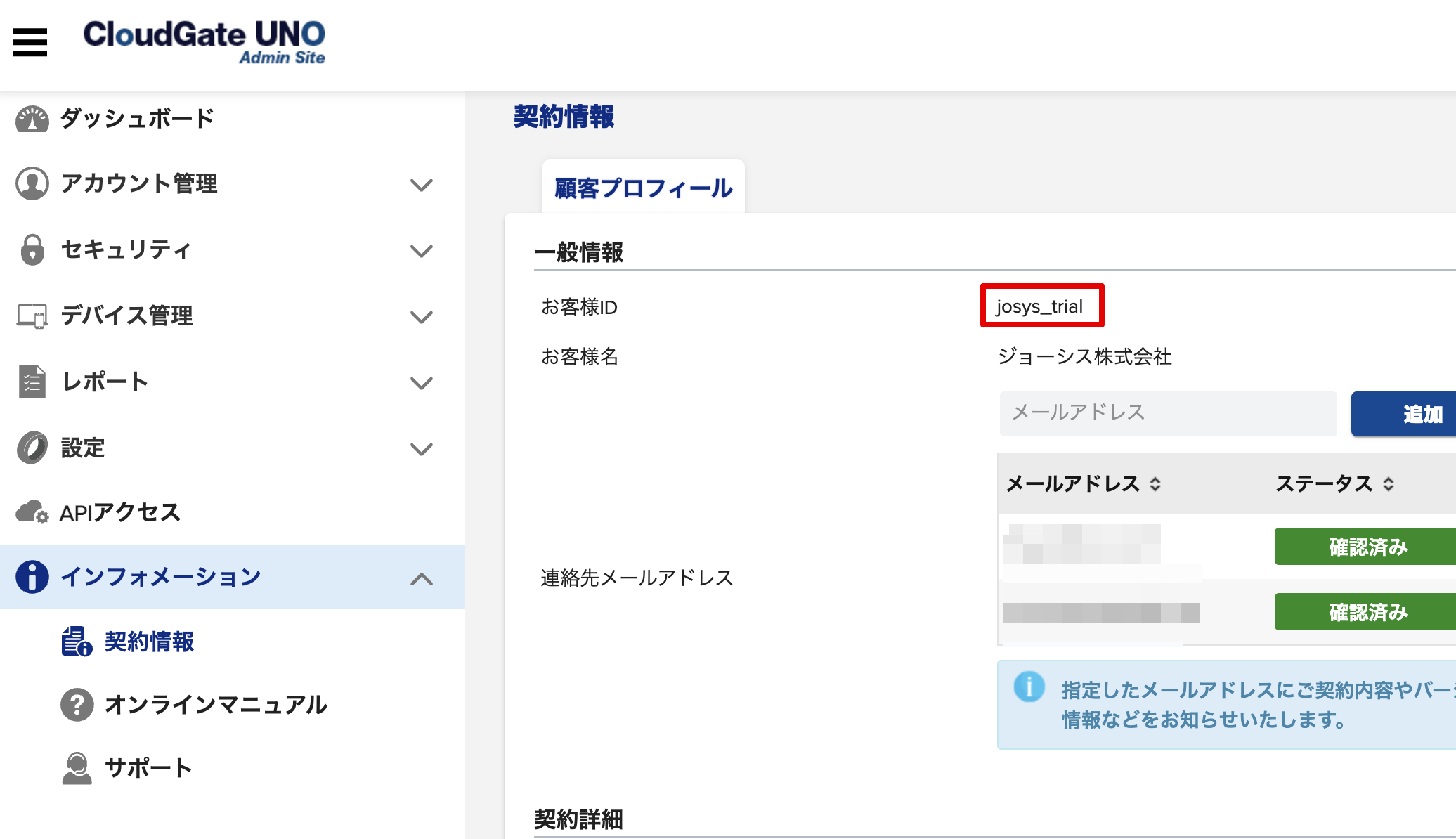Click the support headset icon

point(77,768)
